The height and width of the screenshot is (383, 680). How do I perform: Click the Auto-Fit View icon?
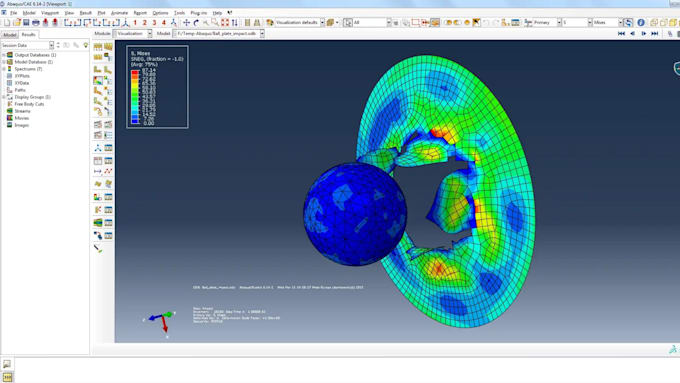coord(225,23)
